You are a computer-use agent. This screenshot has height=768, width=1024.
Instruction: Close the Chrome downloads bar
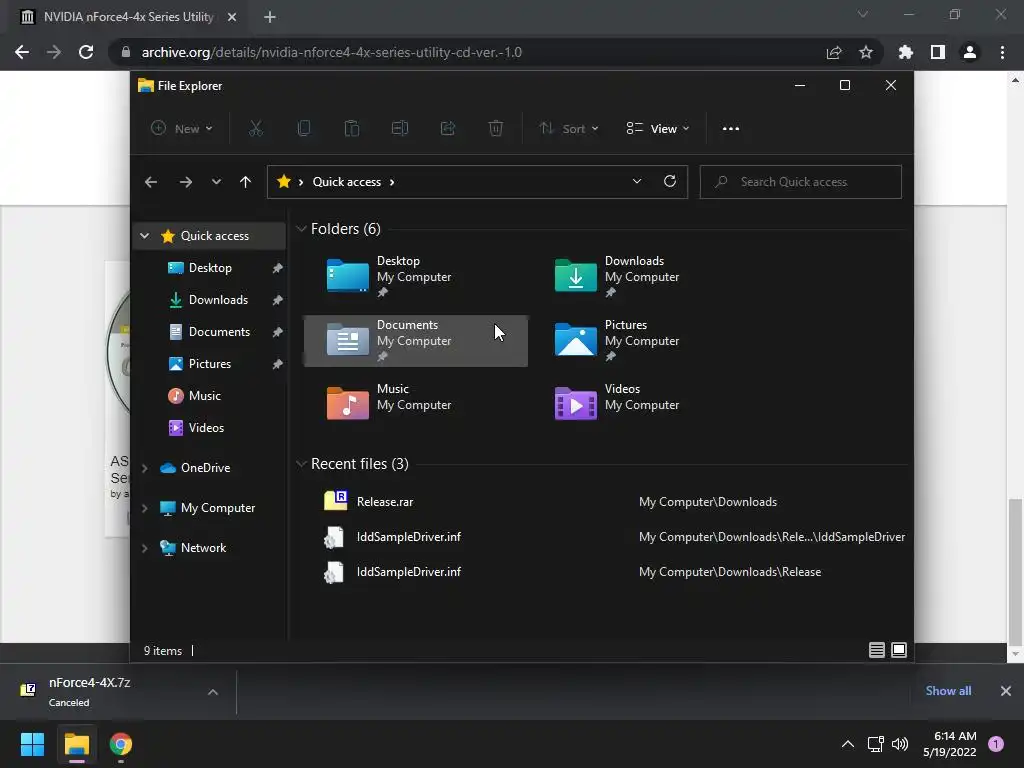1006,691
